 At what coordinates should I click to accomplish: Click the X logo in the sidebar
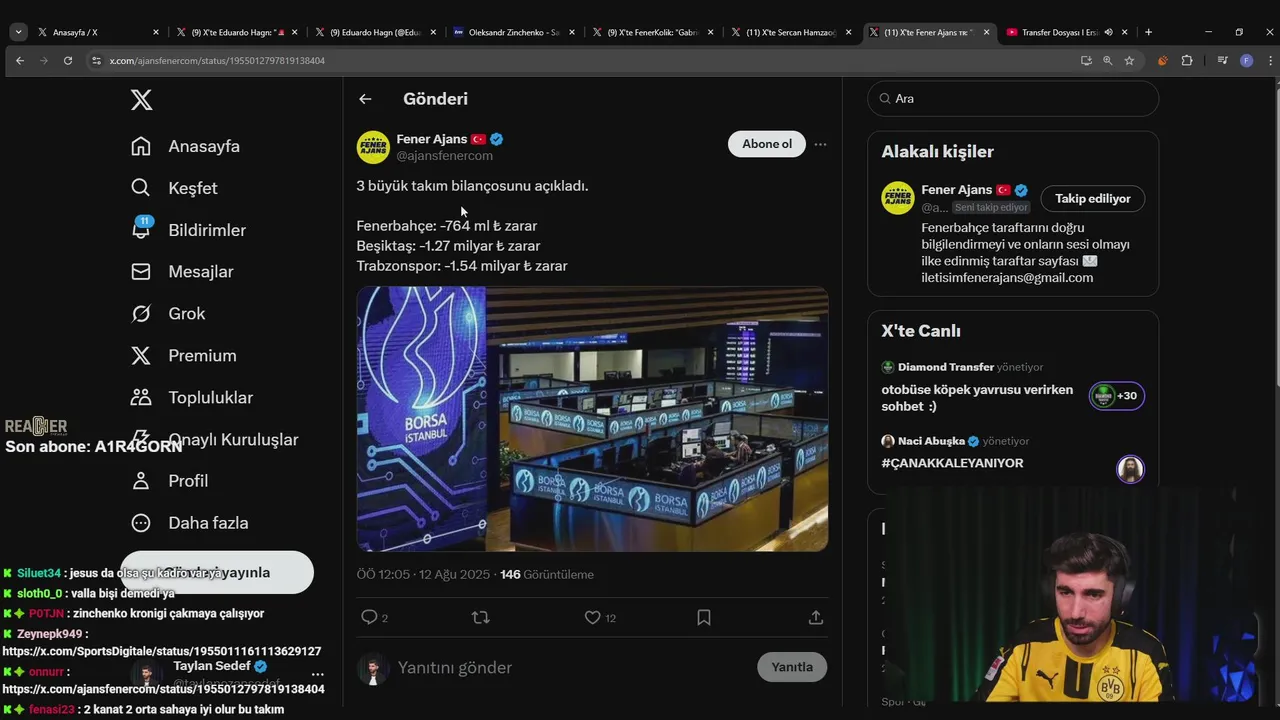point(141,100)
